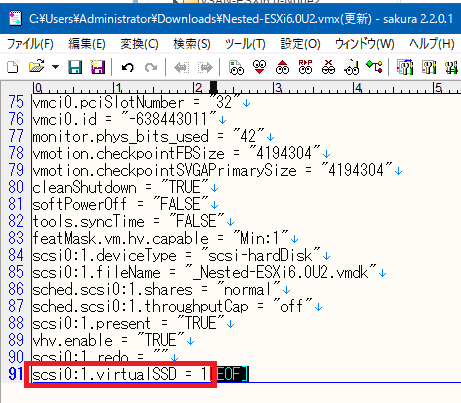
Task: Save the file with floppy icon
Action: click(75, 67)
